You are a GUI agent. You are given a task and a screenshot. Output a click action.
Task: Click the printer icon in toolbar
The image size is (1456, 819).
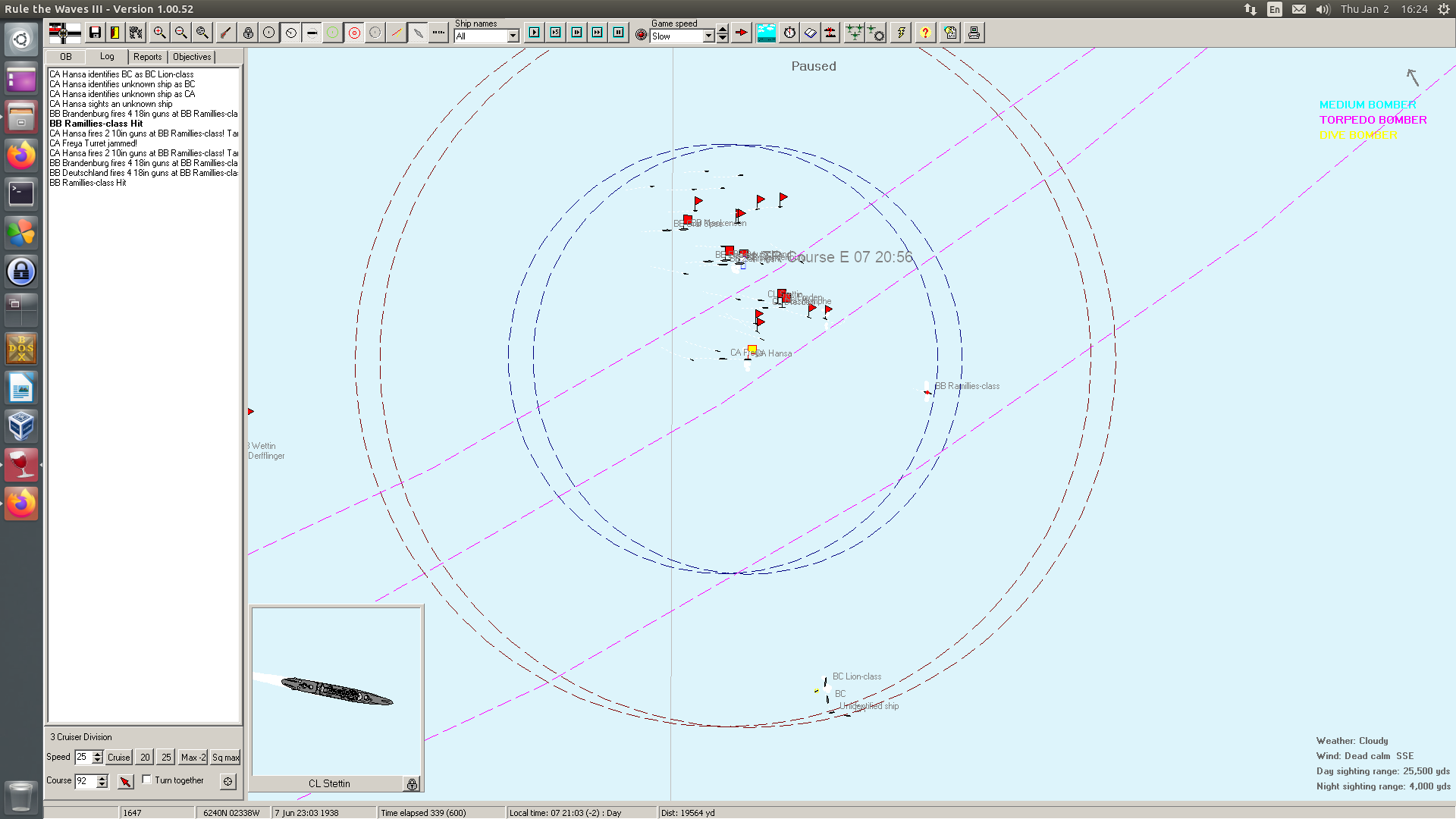point(974,33)
